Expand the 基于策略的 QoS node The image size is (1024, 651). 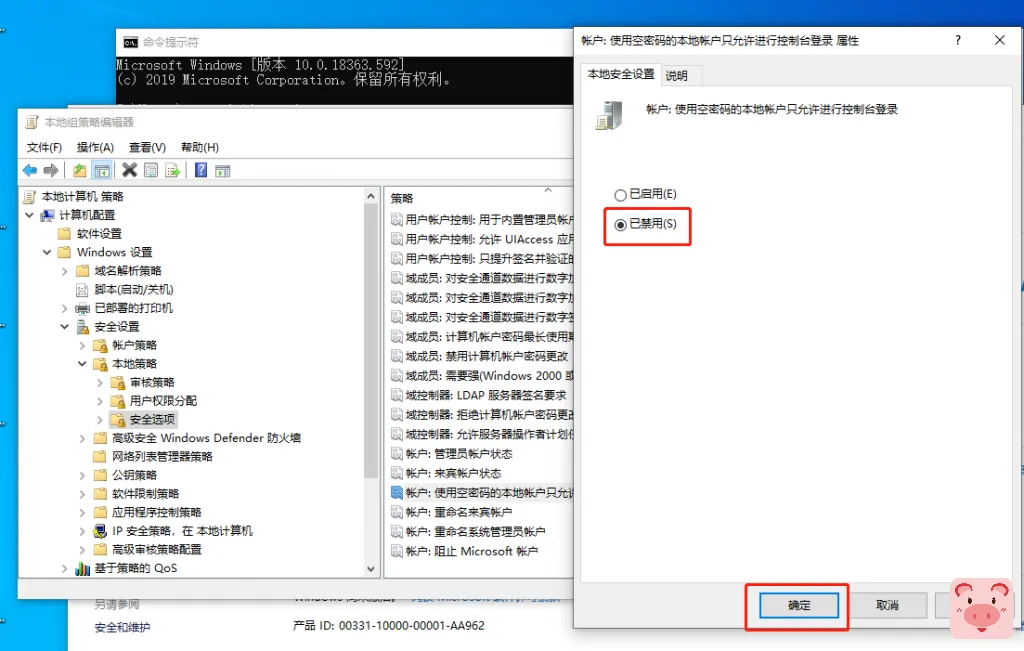[x=64, y=568]
